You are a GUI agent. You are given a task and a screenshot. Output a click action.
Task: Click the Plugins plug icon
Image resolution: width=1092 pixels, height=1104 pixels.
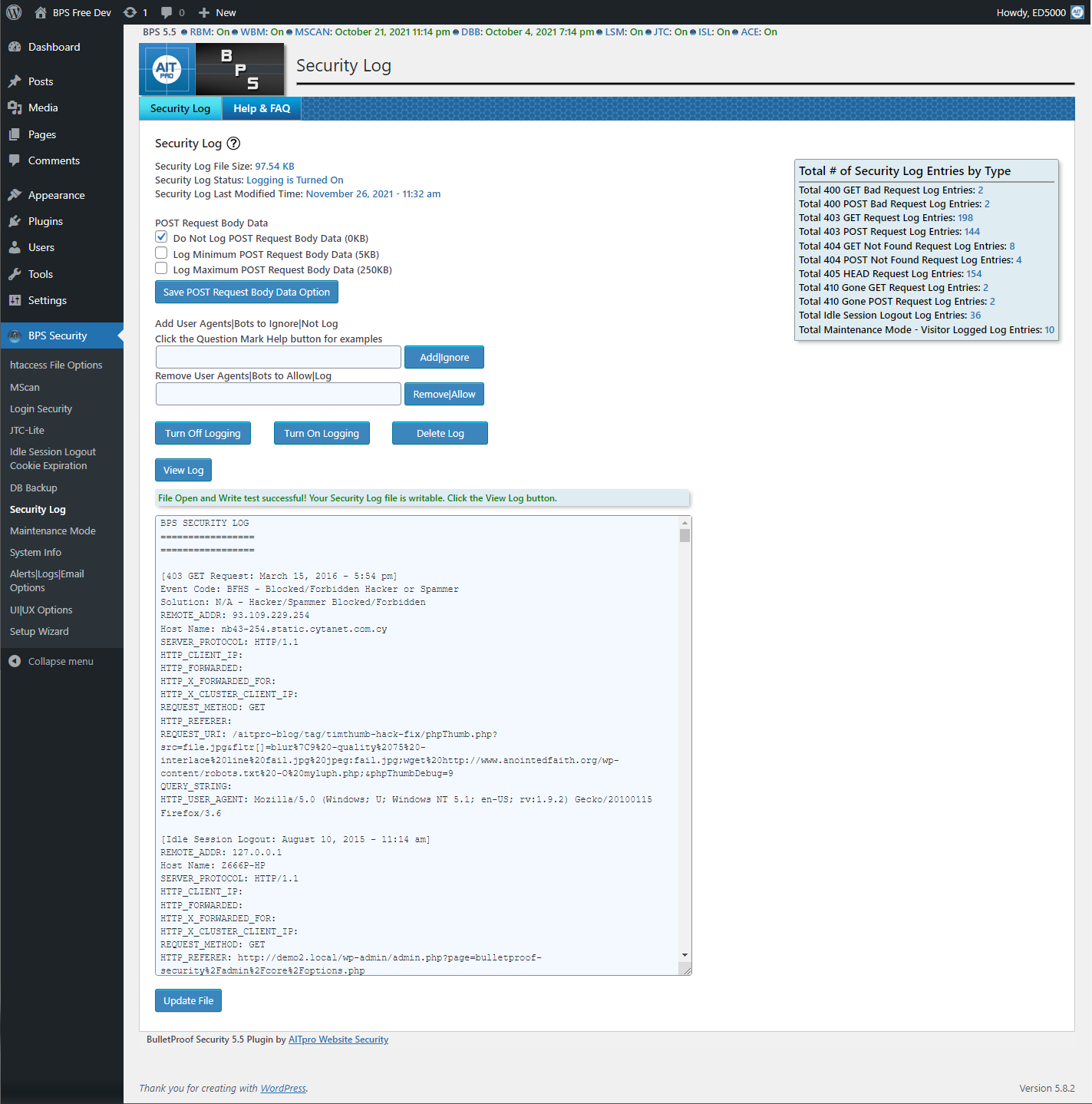[15, 221]
